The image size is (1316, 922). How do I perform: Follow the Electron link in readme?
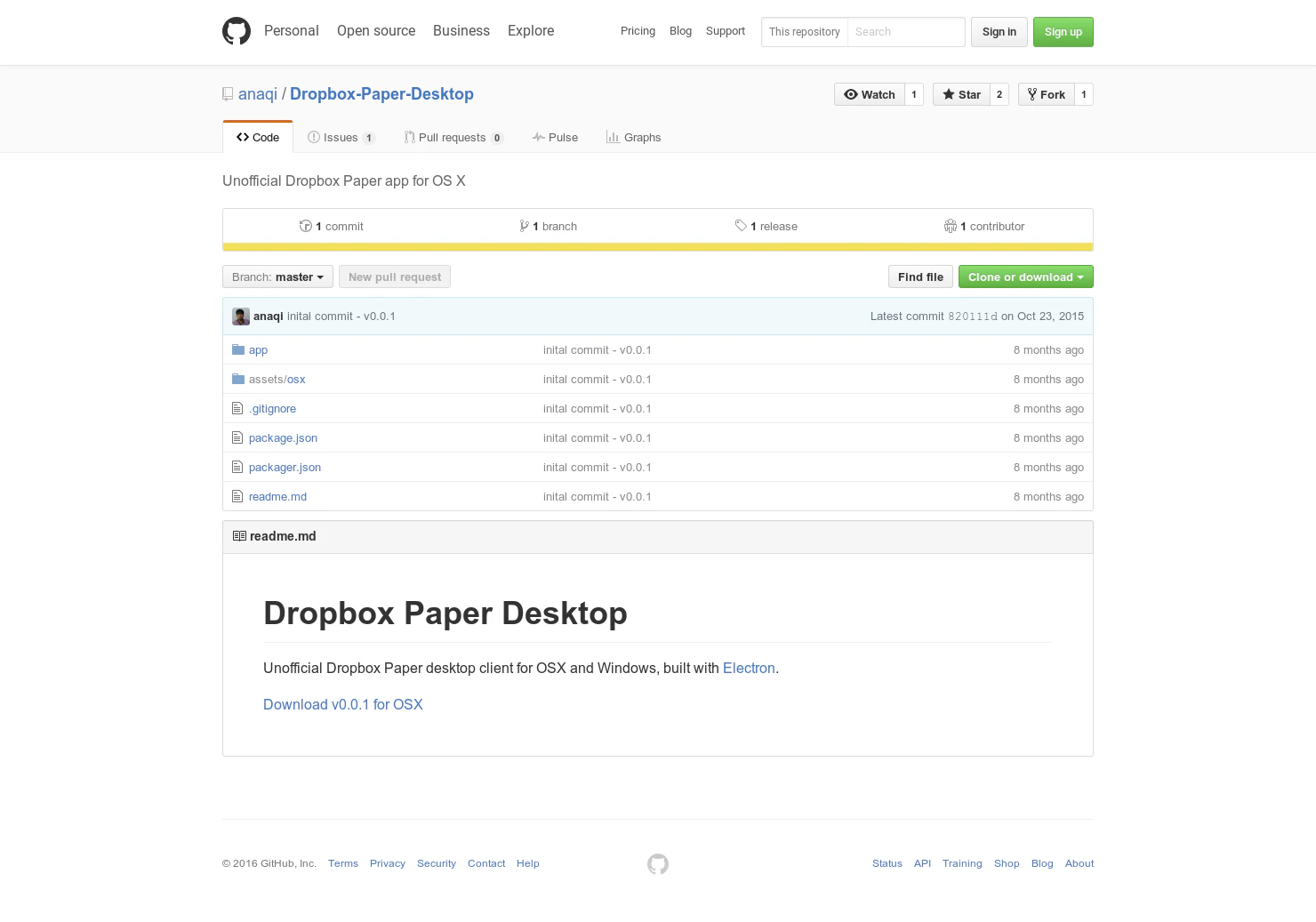[x=749, y=668]
